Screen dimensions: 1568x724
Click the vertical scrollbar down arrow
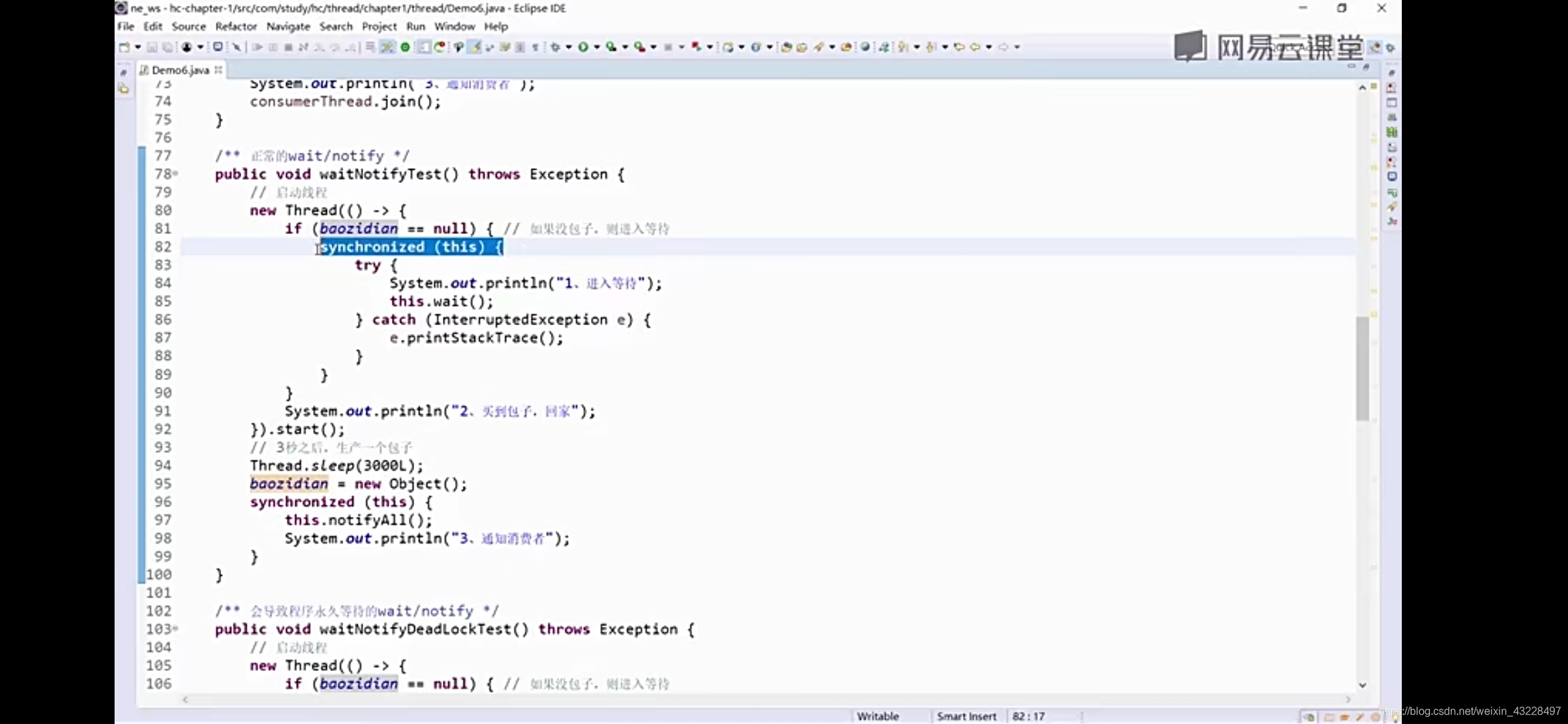1362,684
